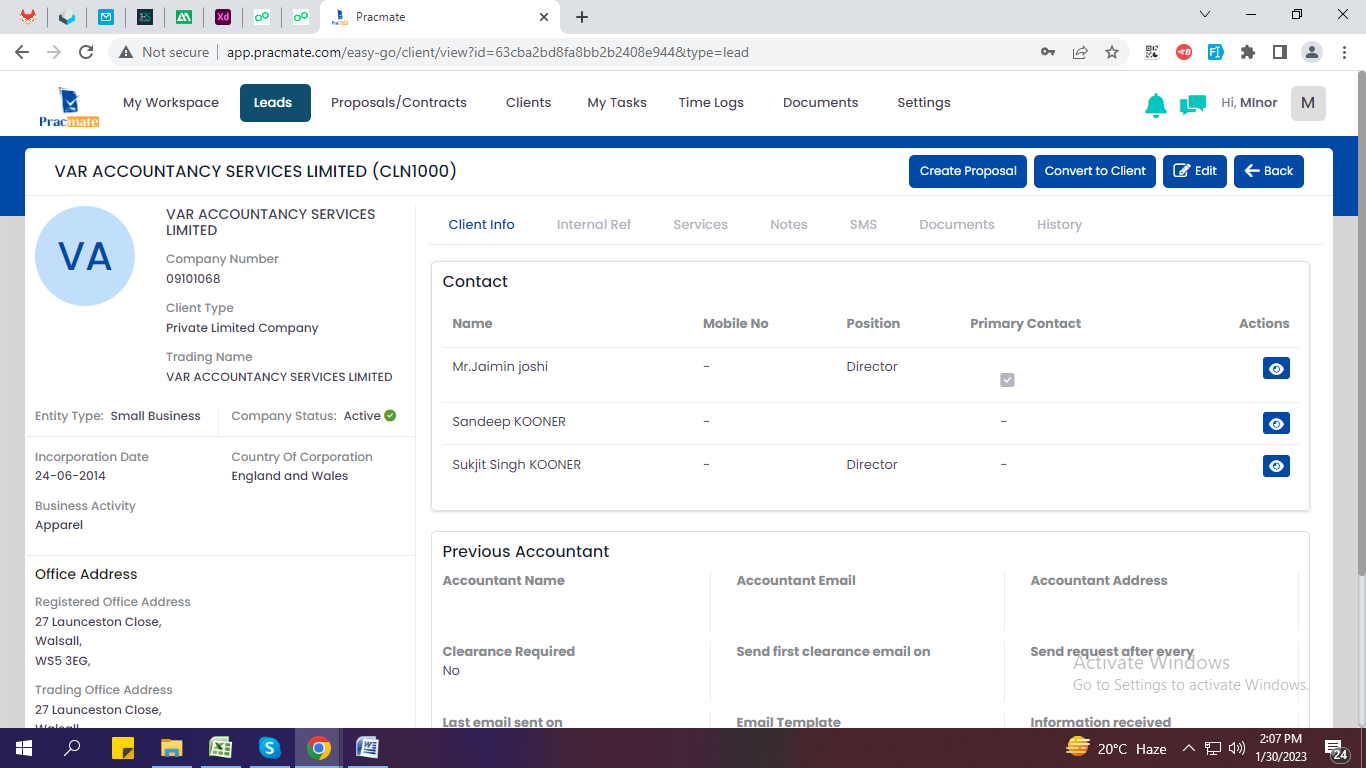
Task: Close the Pracmate browser tab
Action: tap(544, 17)
